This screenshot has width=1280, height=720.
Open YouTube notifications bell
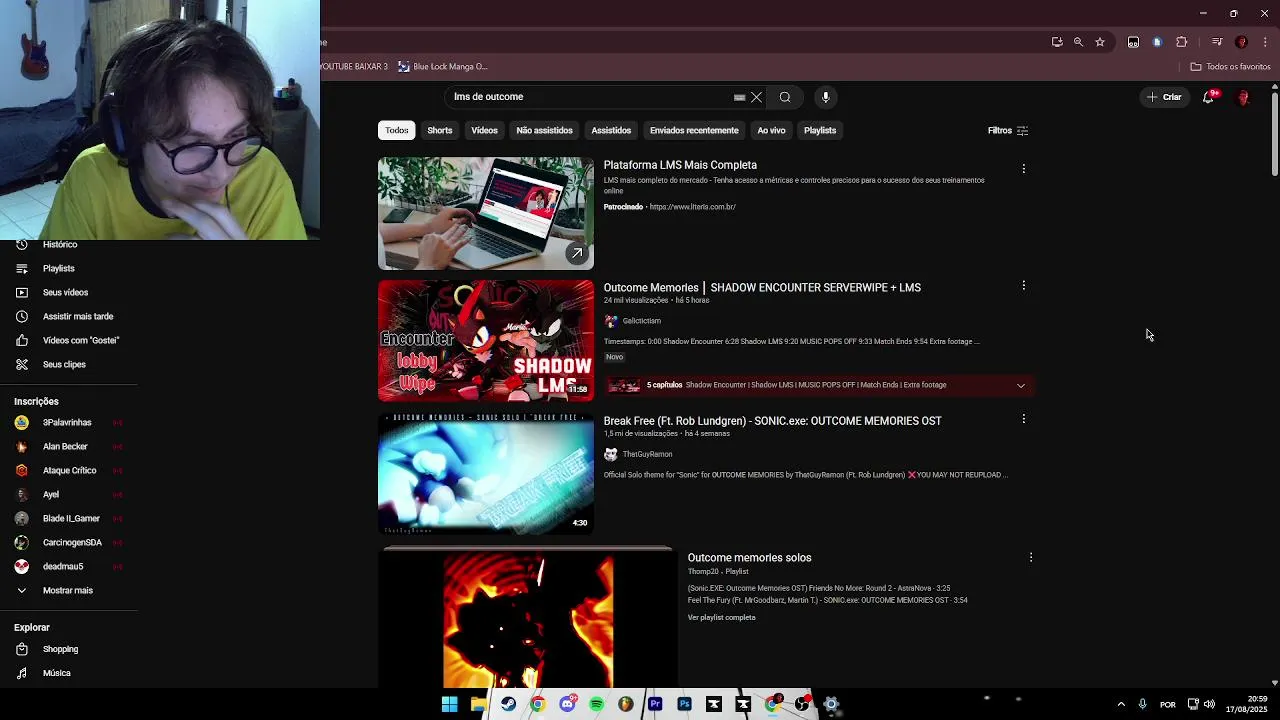click(1208, 97)
